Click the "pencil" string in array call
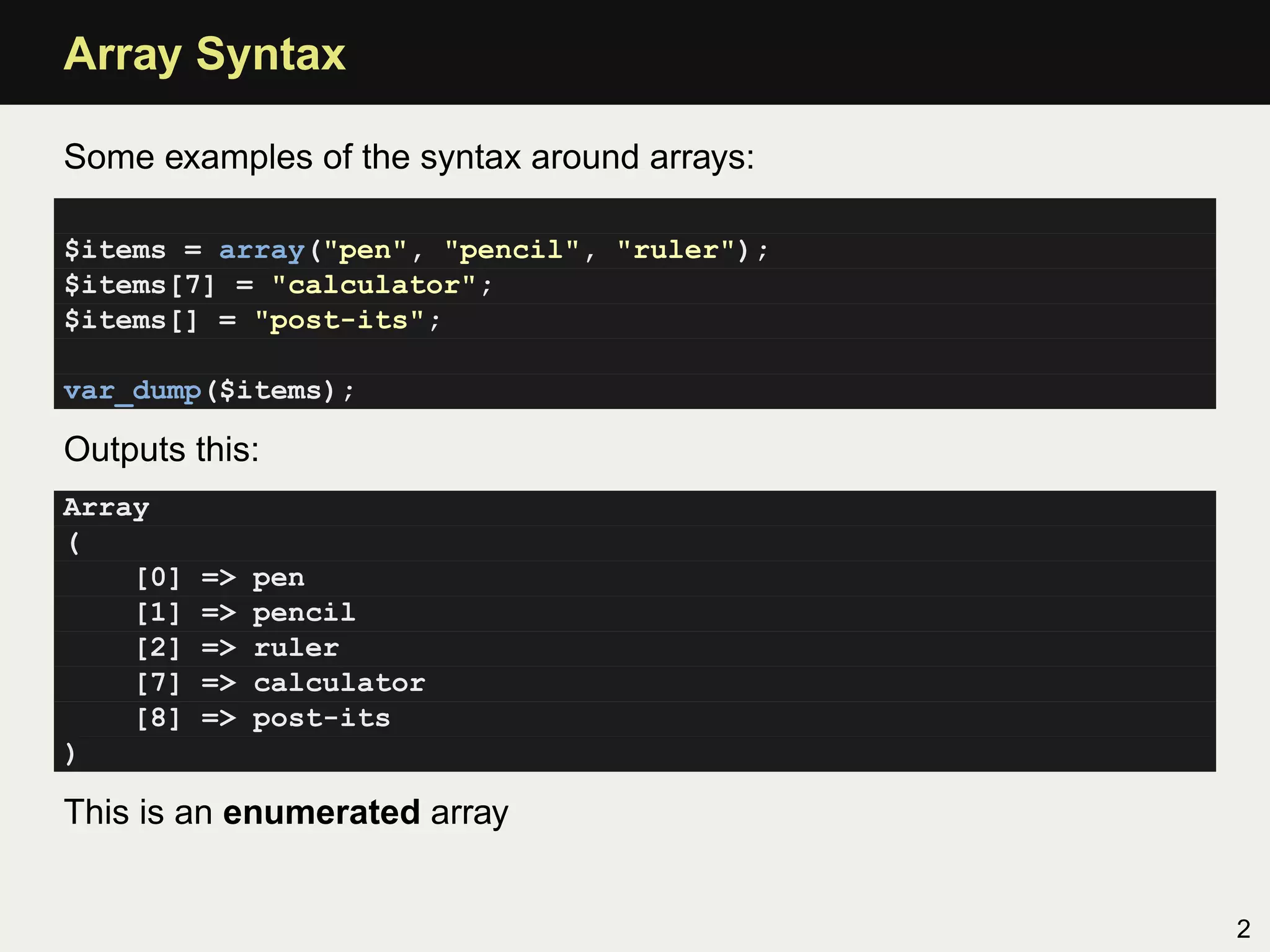1270x952 pixels. point(511,250)
